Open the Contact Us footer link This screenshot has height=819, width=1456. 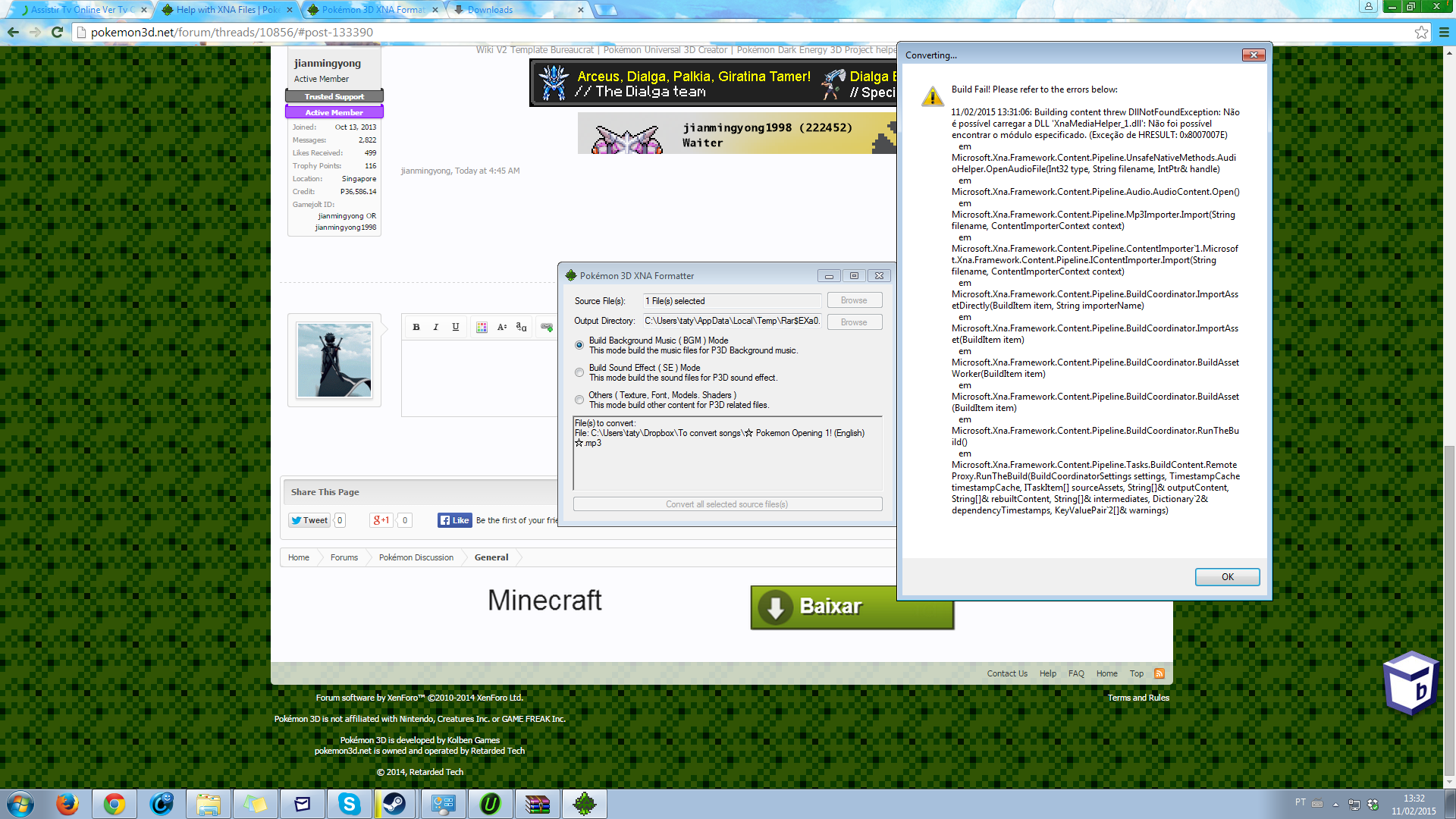click(1007, 673)
